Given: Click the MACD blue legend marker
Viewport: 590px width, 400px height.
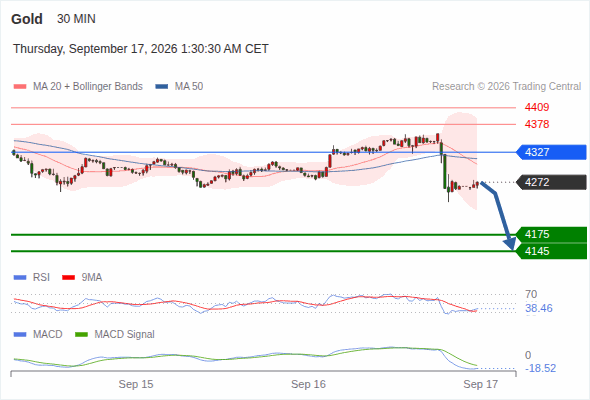Looking at the screenshot, I should 20,335.
